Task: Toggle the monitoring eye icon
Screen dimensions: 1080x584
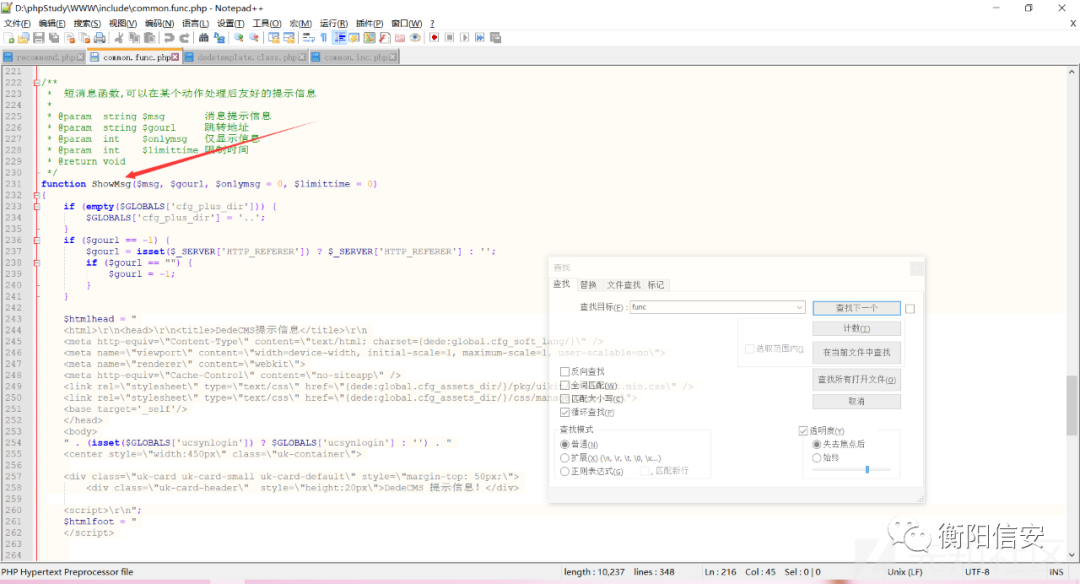Action: tap(415, 38)
